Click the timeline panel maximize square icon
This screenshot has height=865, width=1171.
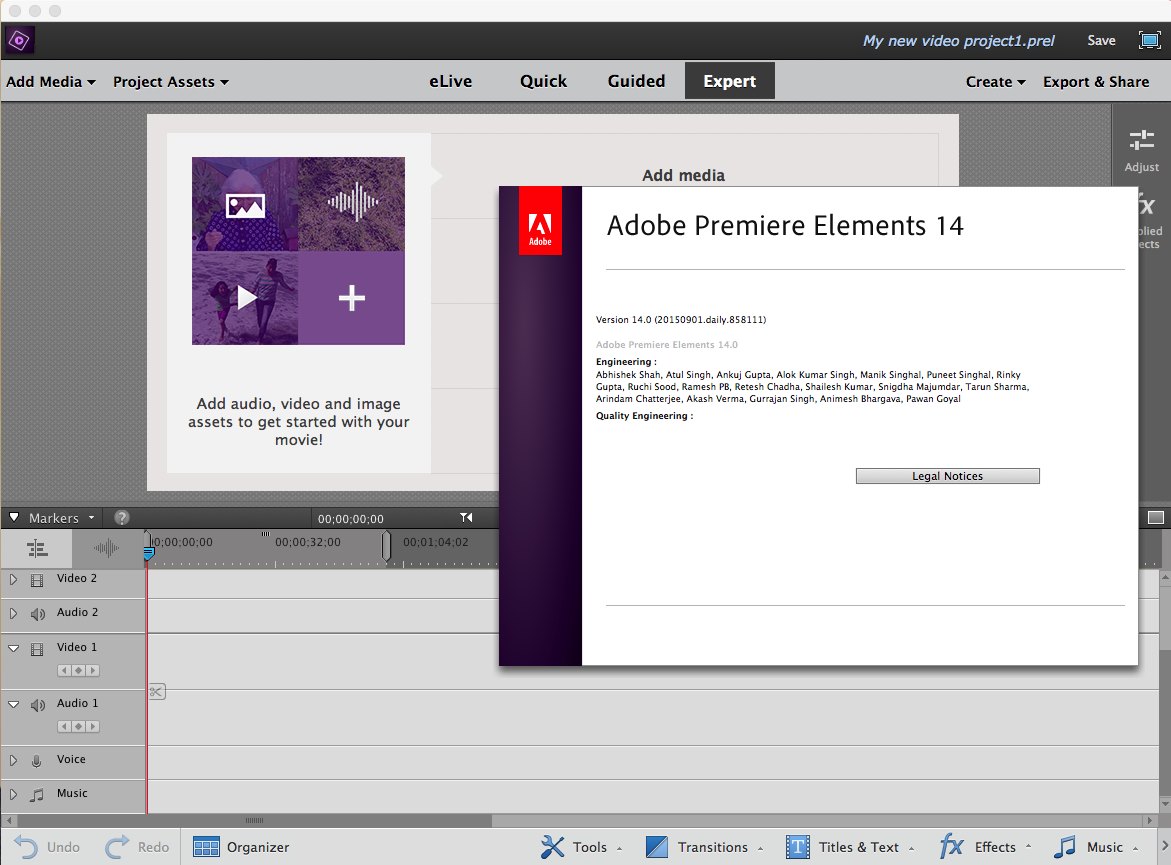click(1155, 518)
